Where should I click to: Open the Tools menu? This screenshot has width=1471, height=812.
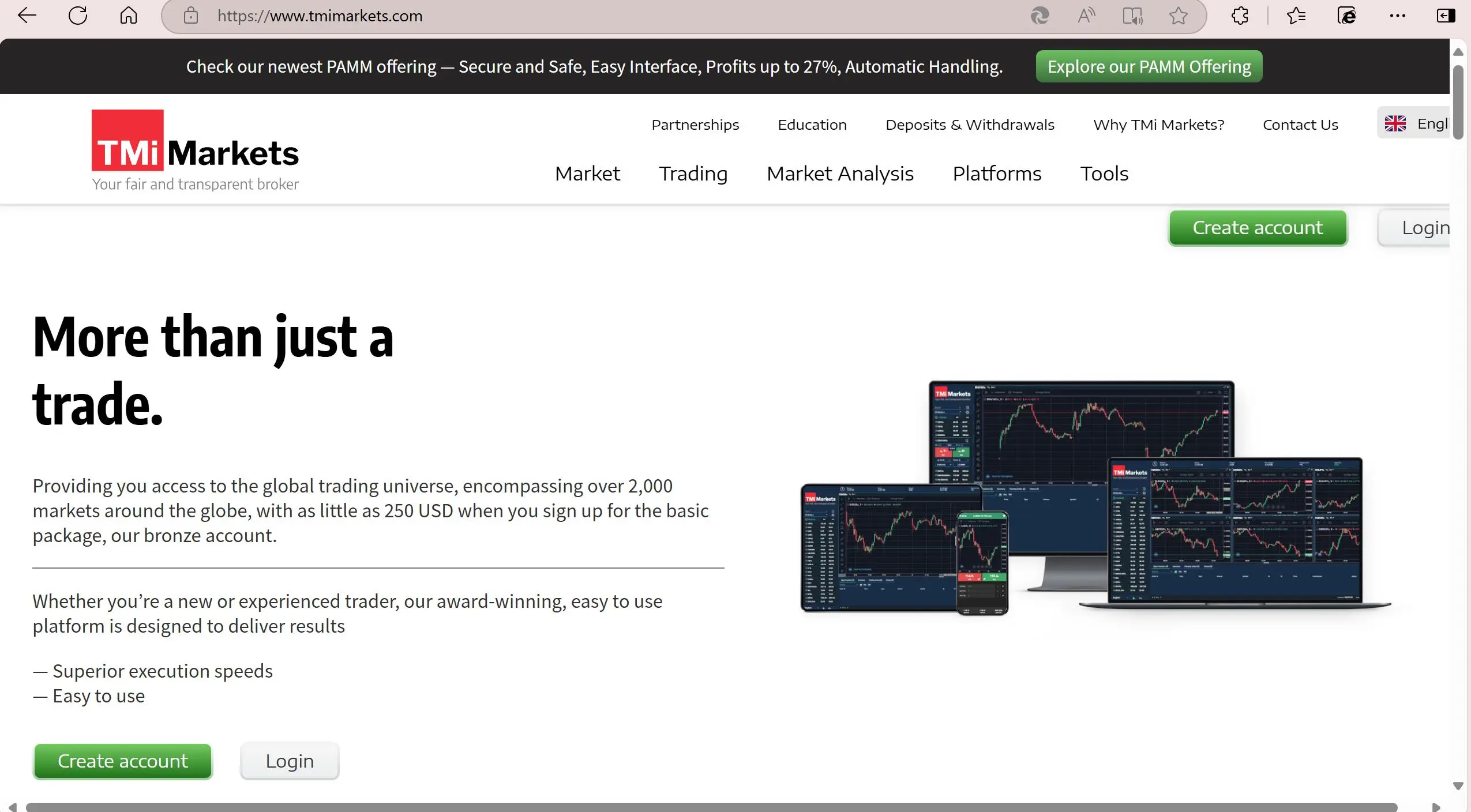(x=1104, y=174)
